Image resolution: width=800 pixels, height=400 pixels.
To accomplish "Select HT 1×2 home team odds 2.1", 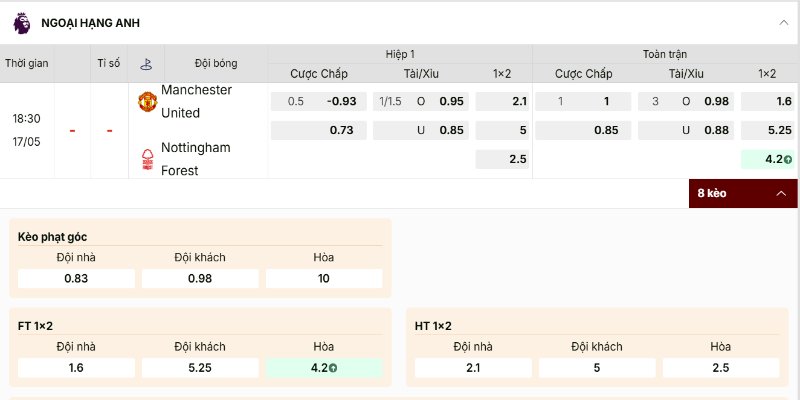I will pos(473,368).
